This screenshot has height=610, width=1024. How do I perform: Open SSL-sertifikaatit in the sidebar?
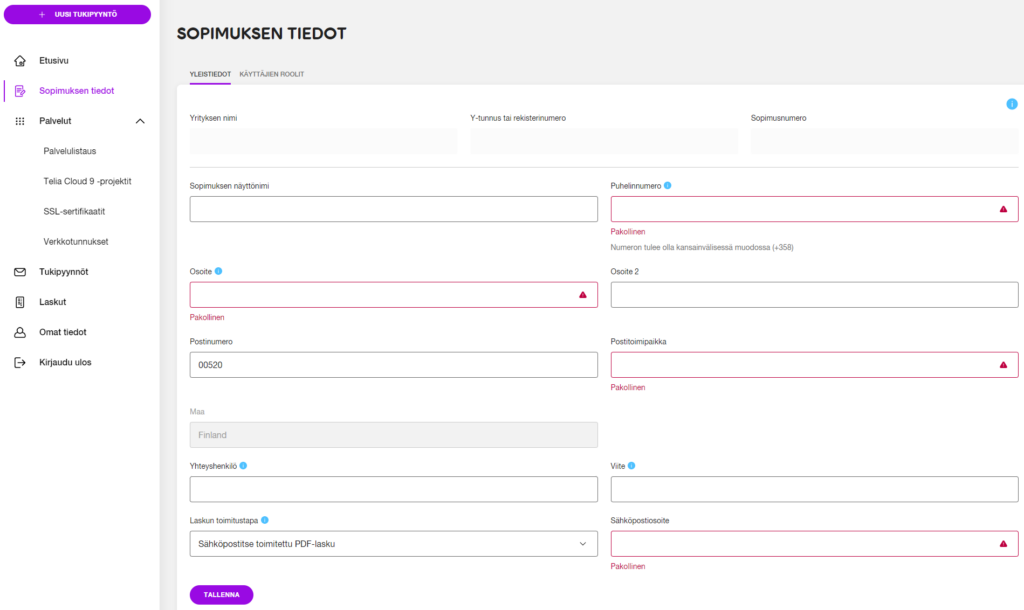74,211
